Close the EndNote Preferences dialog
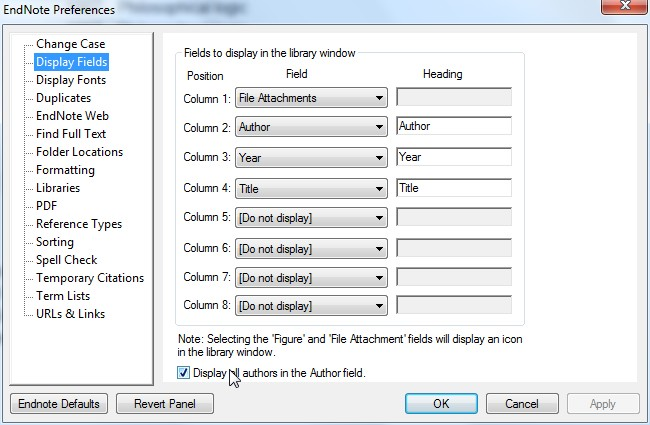650x425 pixels. [x=625, y=6]
